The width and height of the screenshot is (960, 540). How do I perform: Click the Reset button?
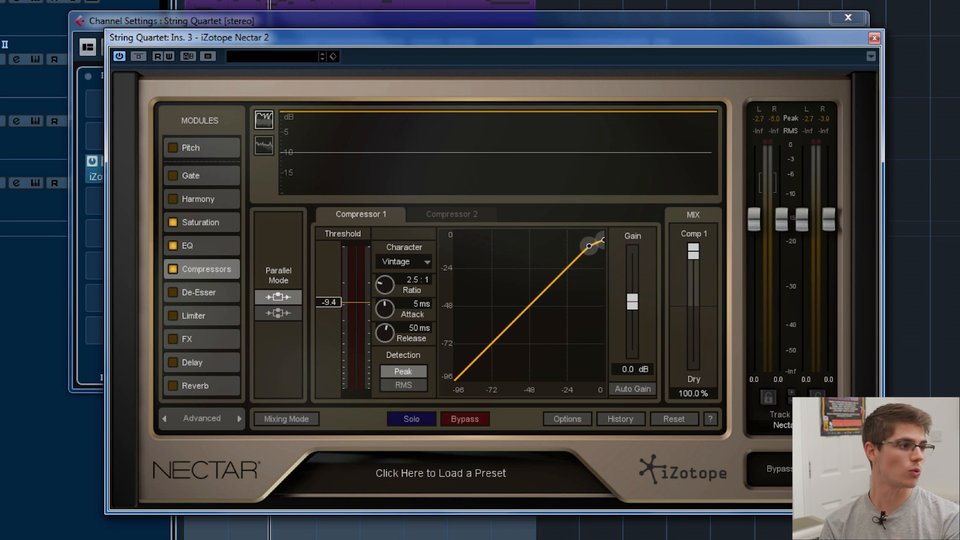tap(673, 419)
